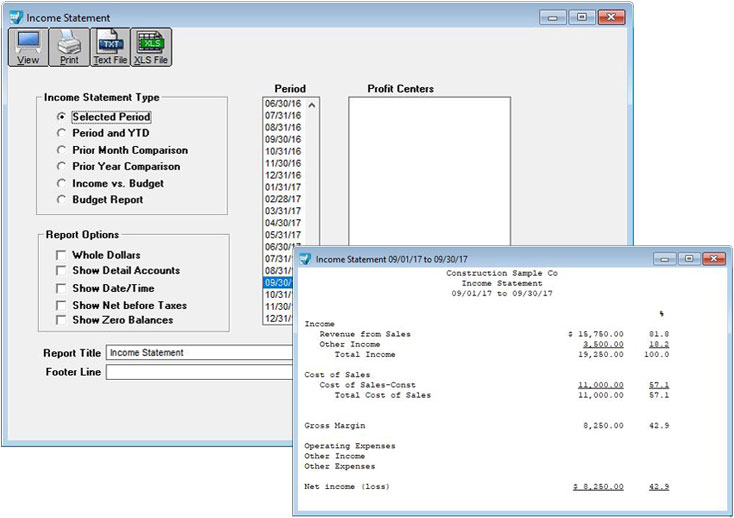Toggle Show Zero Balances checkbox

click(62, 321)
